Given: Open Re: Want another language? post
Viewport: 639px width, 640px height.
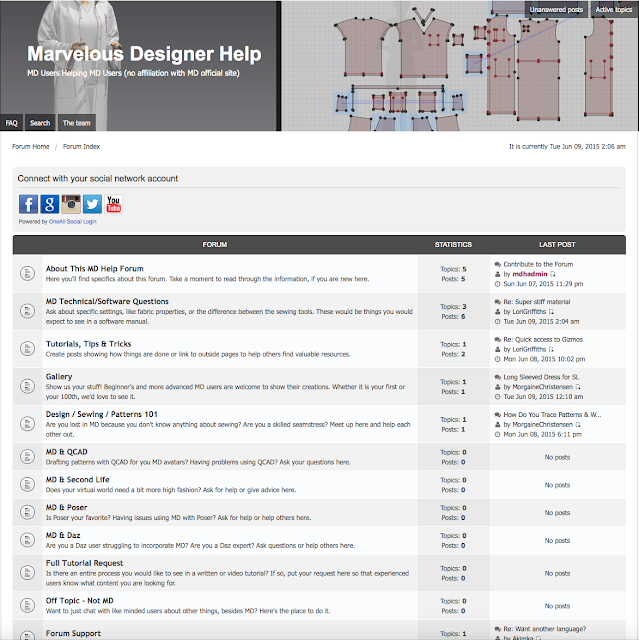Looking at the screenshot, I should click(x=545, y=629).
